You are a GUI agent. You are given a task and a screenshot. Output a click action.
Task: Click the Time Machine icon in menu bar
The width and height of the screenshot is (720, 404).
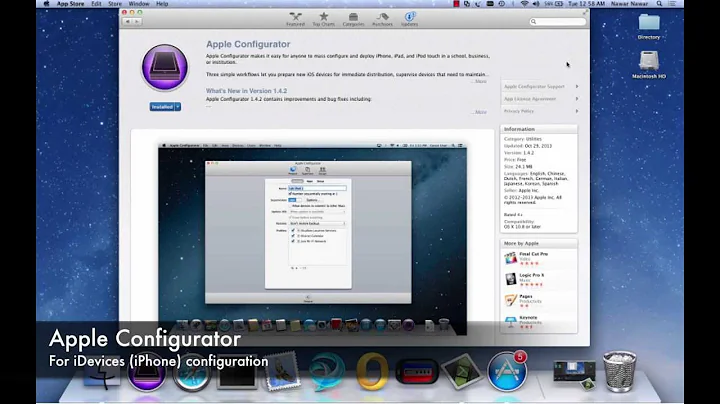coord(501,4)
